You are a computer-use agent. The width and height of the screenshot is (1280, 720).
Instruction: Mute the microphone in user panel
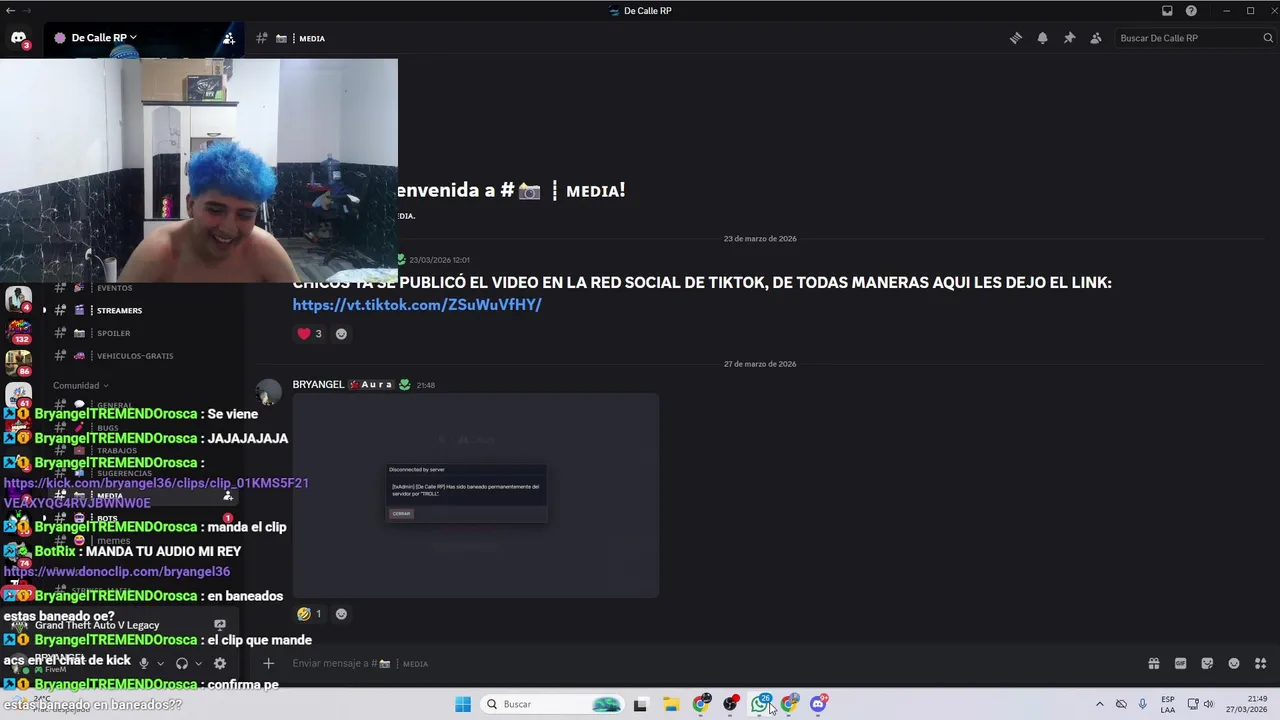(144, 663)
